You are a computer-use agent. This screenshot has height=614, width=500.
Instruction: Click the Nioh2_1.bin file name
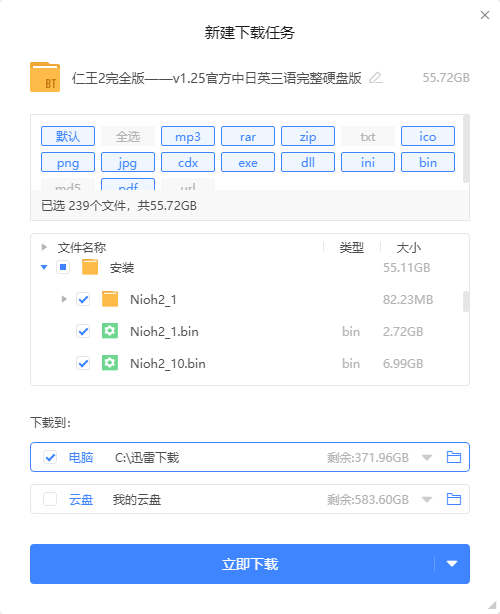tap(164, 332)
